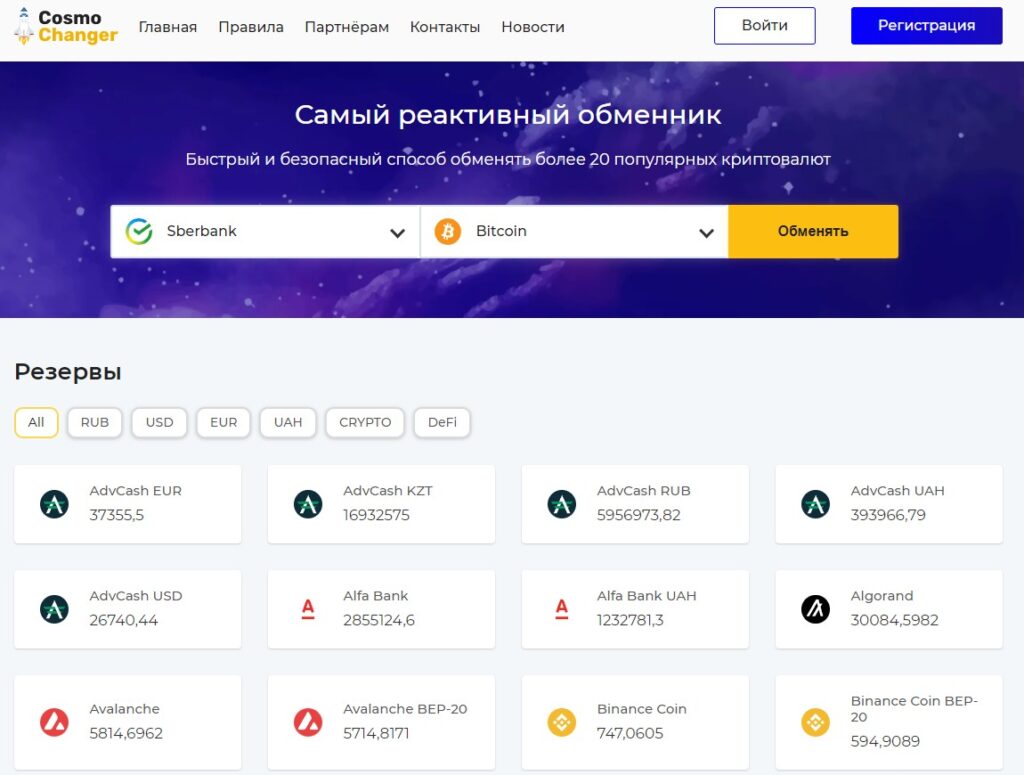Click the AdvCash UAH reserve name
The height and width of the screenshot is (775, 1024).
coord(897,491)
